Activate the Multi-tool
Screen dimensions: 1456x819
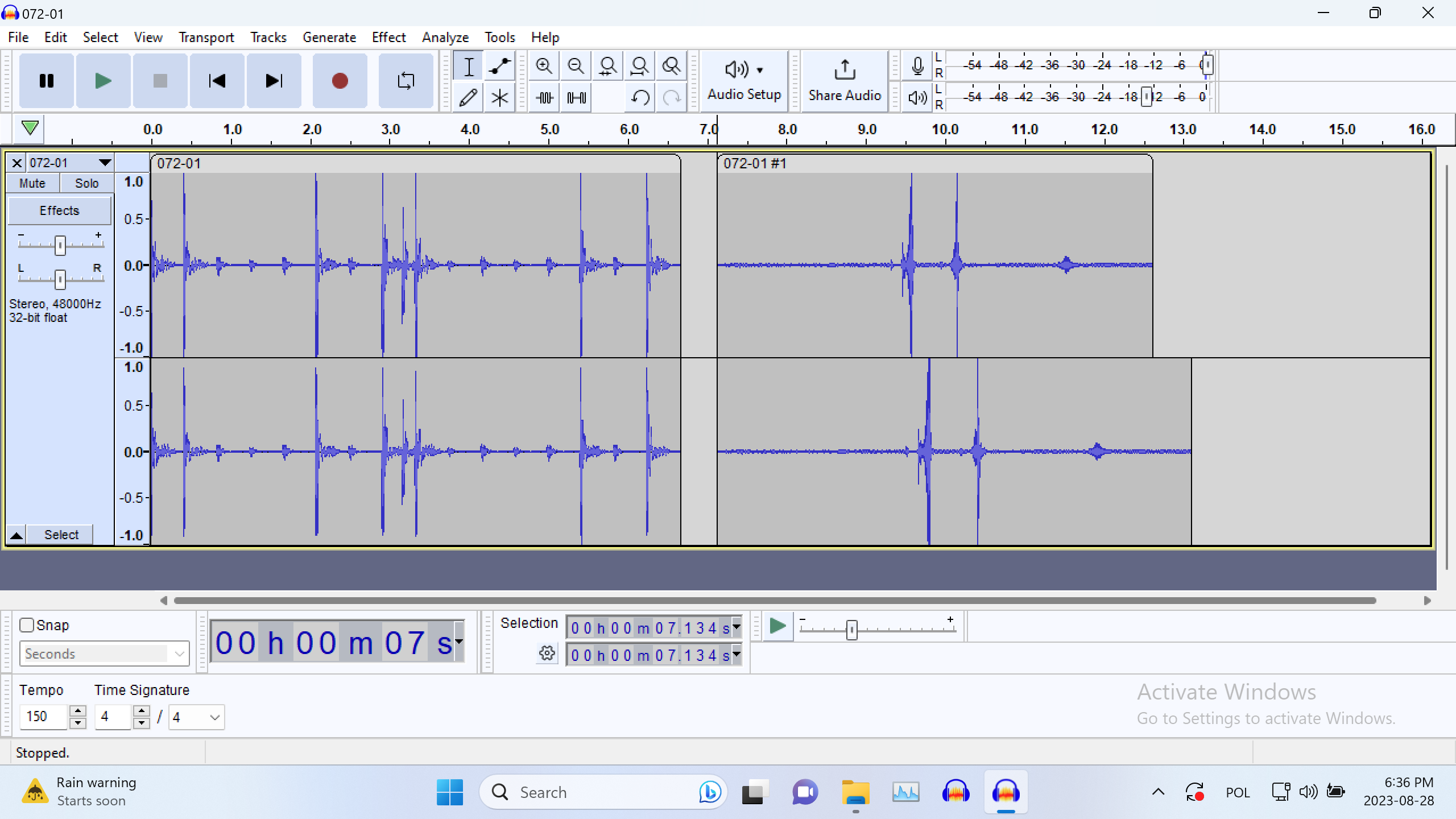point(499,97)
